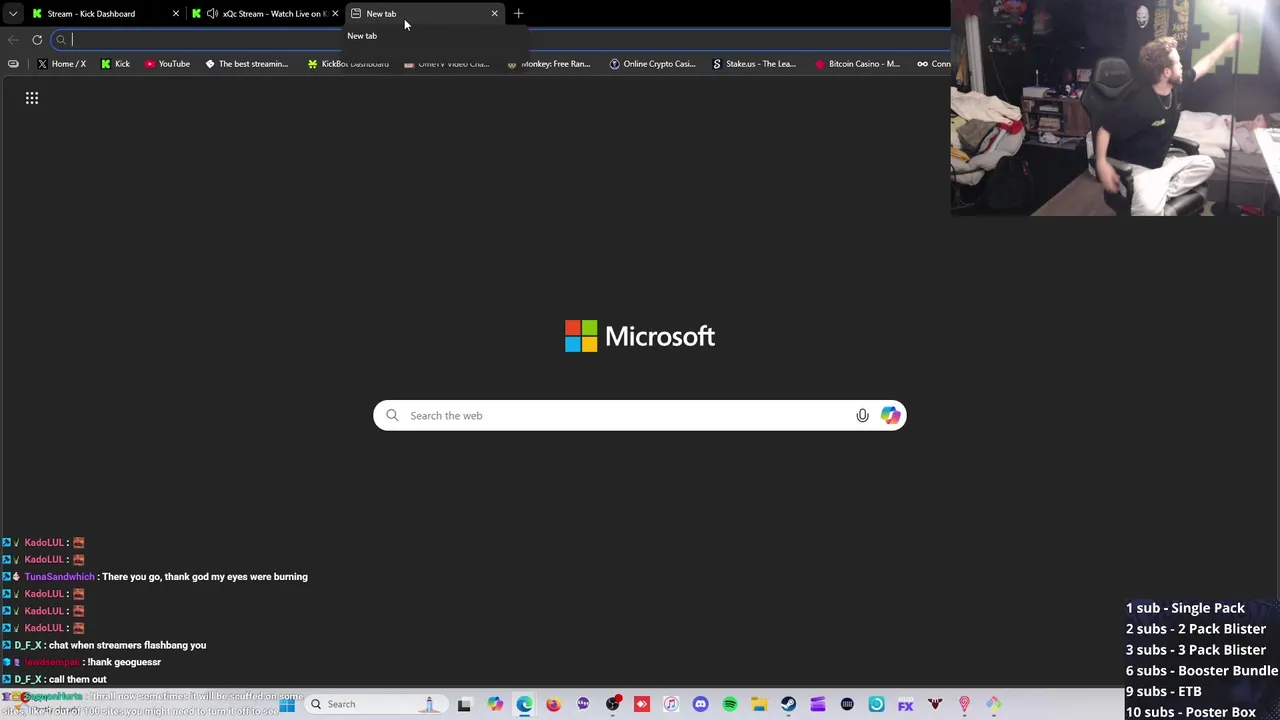Image resolution: width=1280 pixels, height=720 pixels.
Task: Open the tab search dropdown arrow
Action: click(13, 14)
